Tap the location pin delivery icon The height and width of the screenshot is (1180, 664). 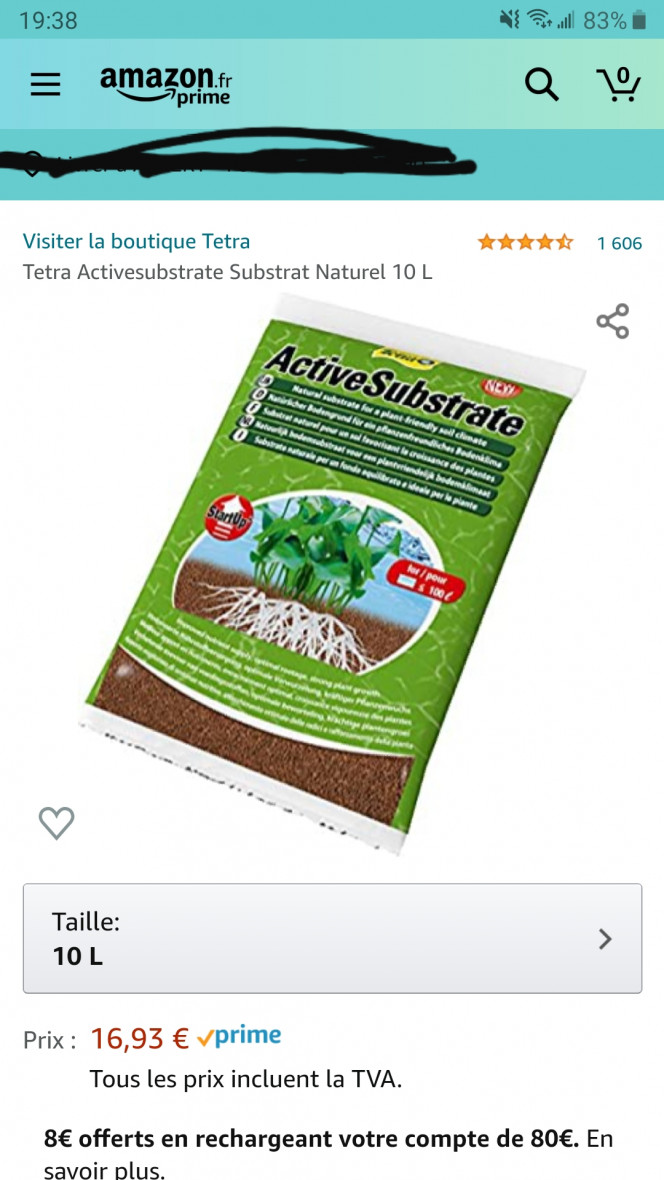32,163
